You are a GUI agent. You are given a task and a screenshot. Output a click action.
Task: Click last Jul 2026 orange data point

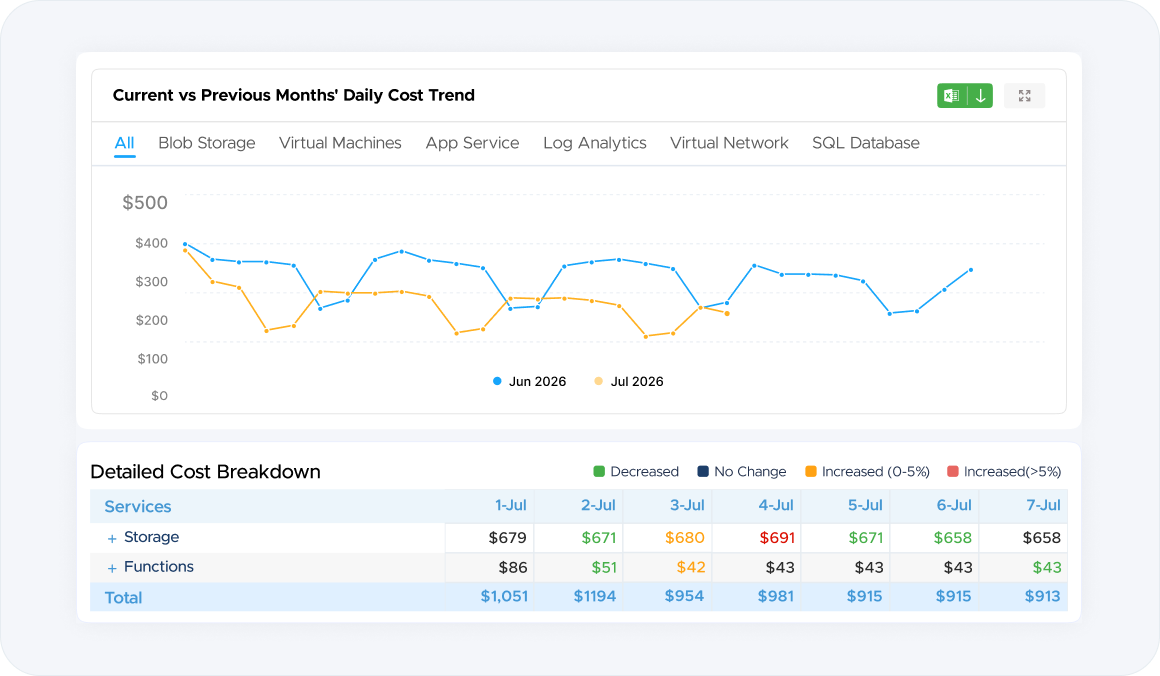(727, 314)
